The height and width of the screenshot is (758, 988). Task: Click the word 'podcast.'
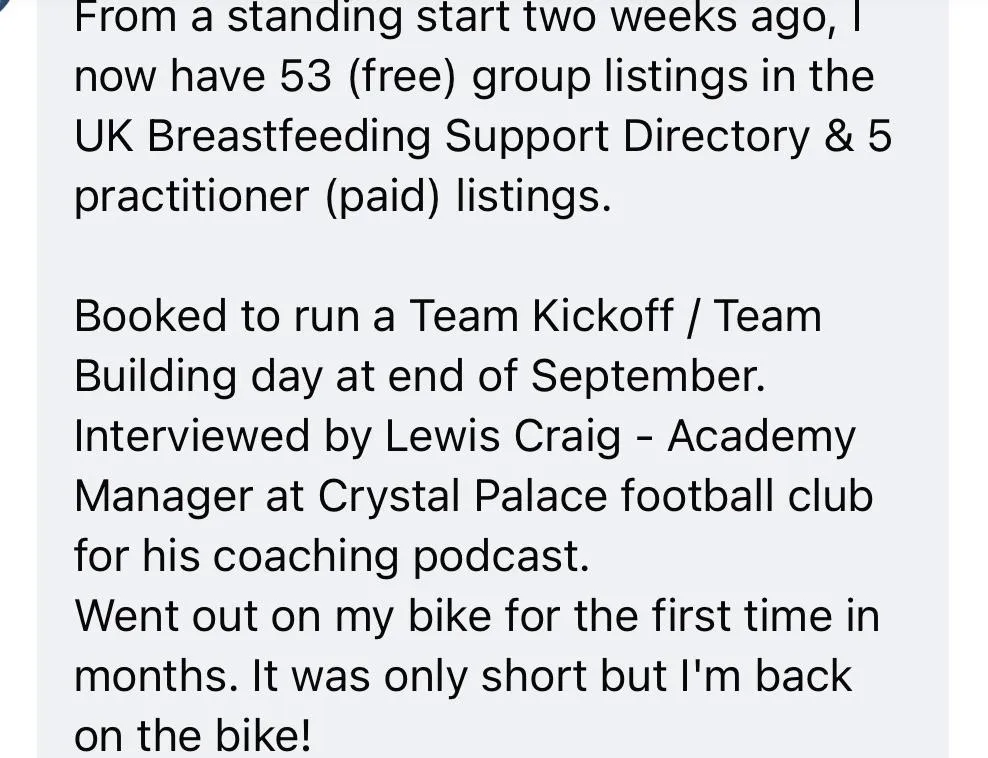[x=501, y=557]
